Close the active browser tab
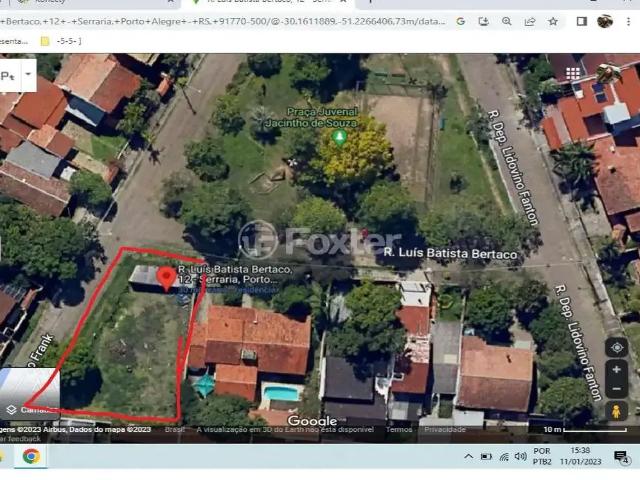This screenshot has height=480, width=640. [343, 2]
